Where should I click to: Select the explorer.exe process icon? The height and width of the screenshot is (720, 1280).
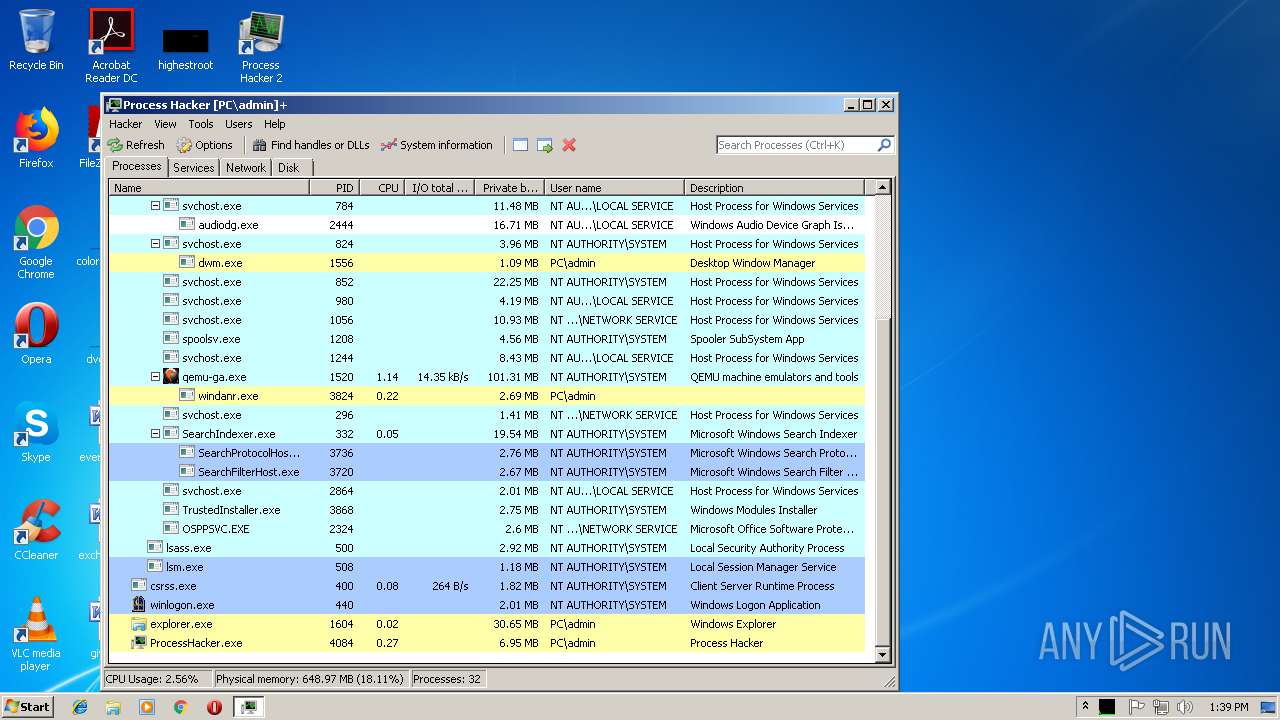click(139, 624)
